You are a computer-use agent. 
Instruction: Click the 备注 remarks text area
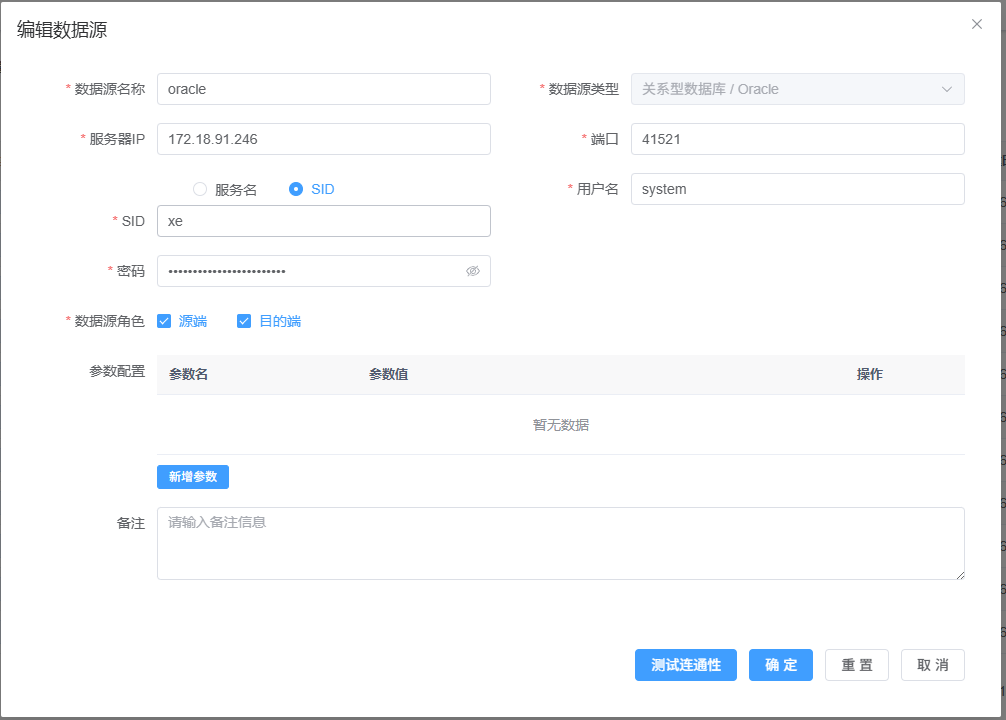coord(561,544)
